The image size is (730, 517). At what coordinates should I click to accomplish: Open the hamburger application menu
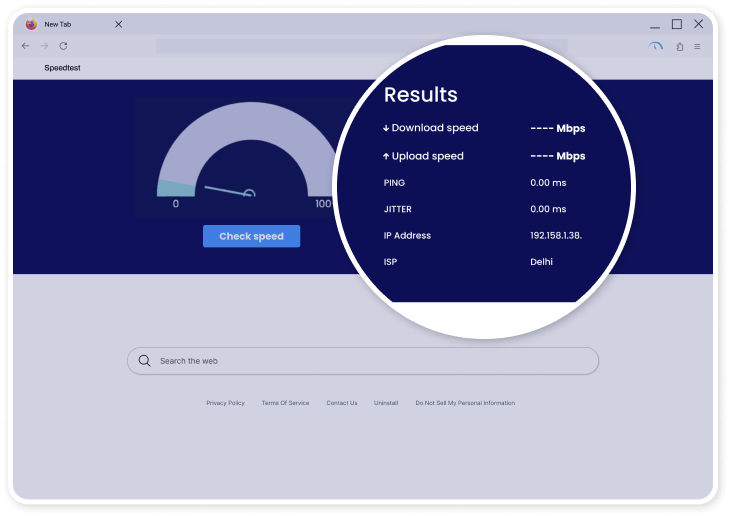point(697,47)
